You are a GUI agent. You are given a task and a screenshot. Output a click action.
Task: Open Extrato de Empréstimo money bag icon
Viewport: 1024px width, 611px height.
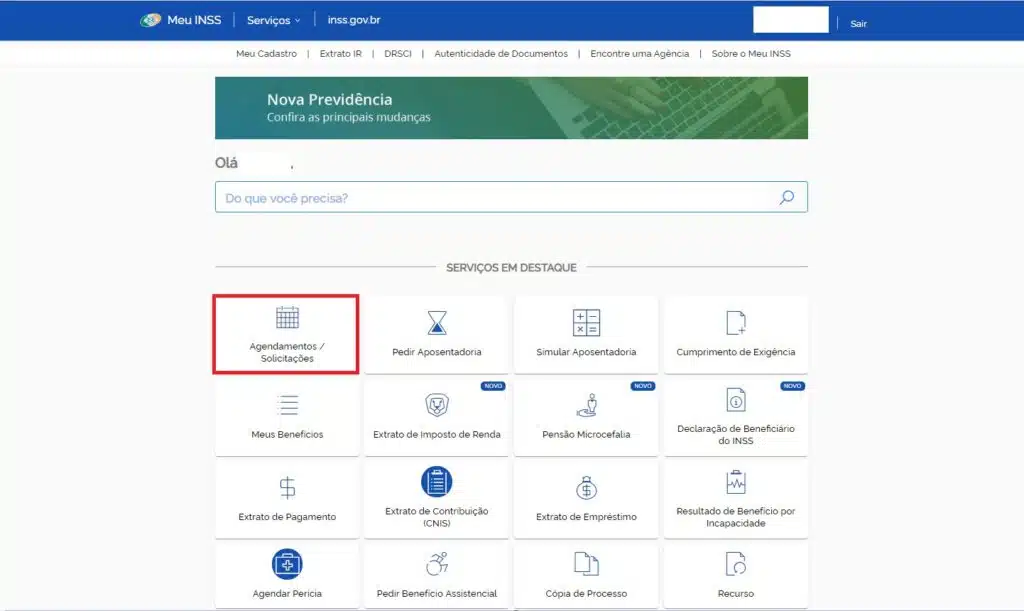point(586,488)
